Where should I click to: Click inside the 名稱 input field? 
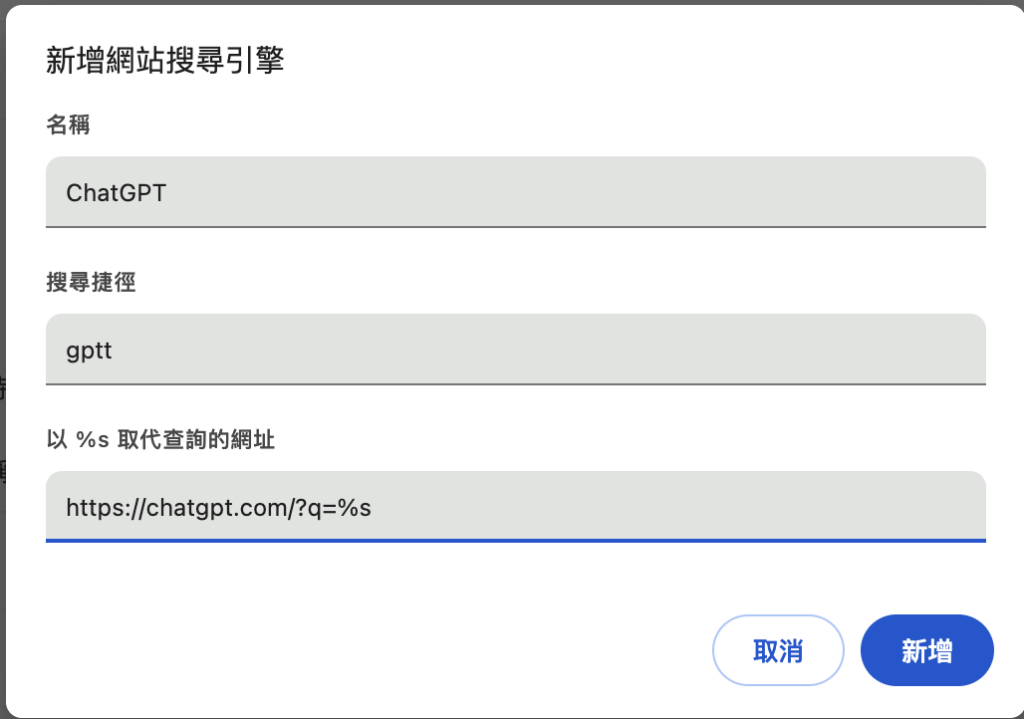[x=500, y=191]
